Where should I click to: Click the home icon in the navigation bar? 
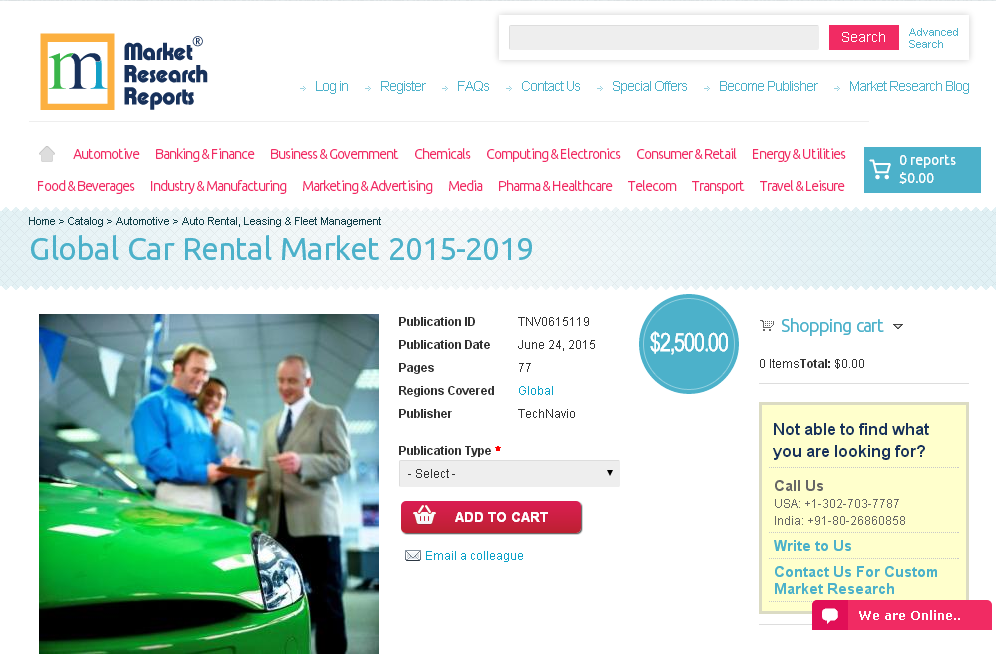coord(46,153)
